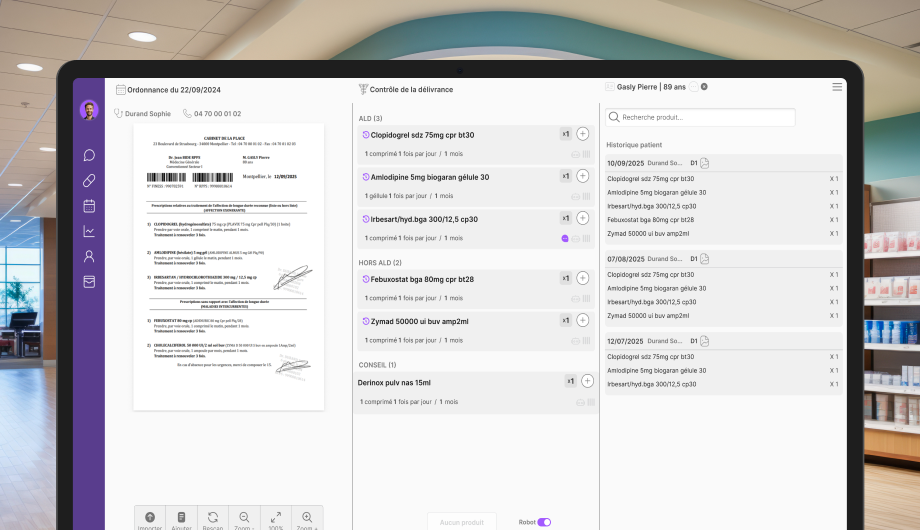Open document icon for 10/09/2025 history entry
The height and width of the screenshot is (530, 920).
[704, 163]
